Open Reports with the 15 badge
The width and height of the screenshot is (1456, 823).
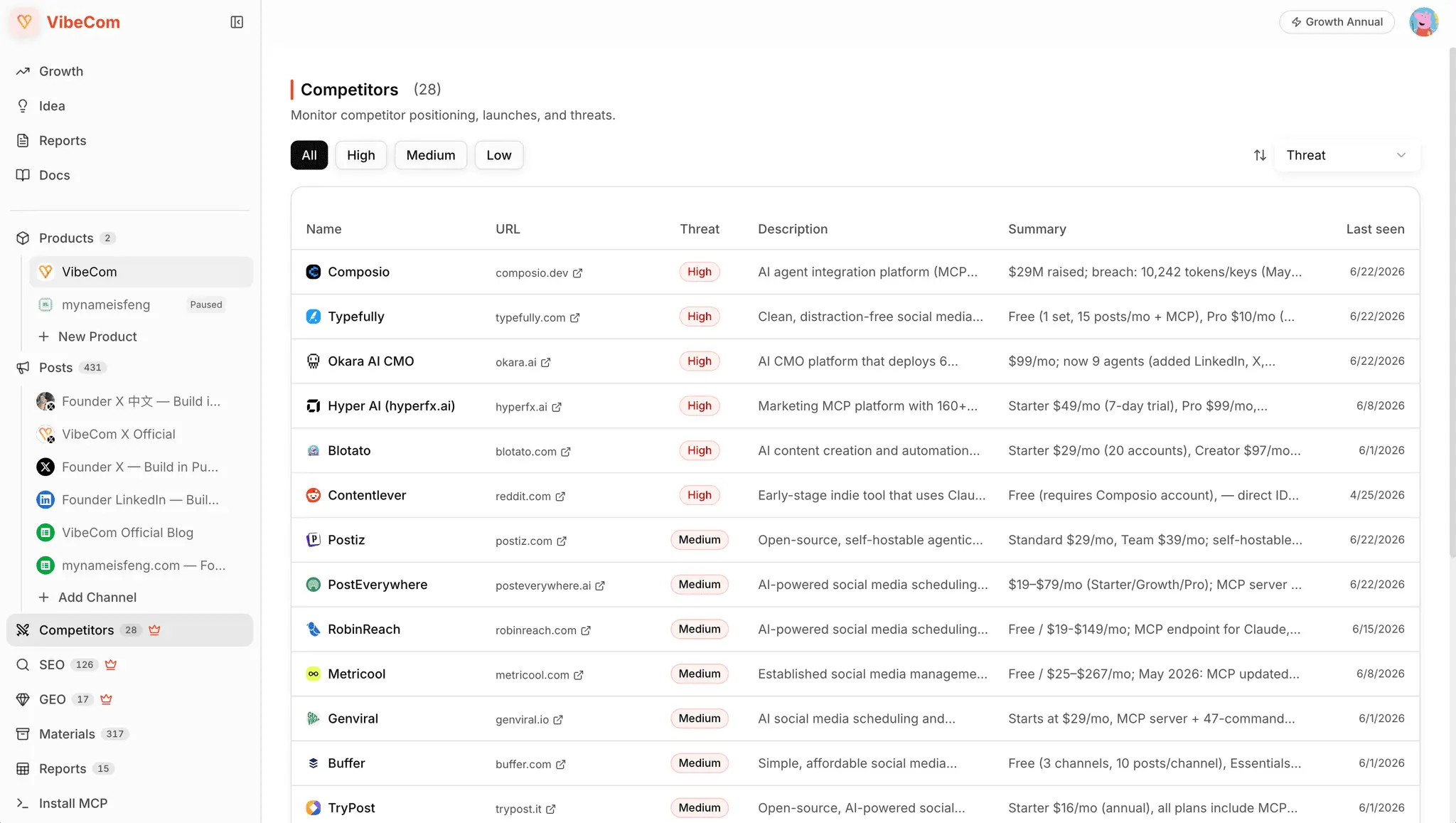pos(63,769)
